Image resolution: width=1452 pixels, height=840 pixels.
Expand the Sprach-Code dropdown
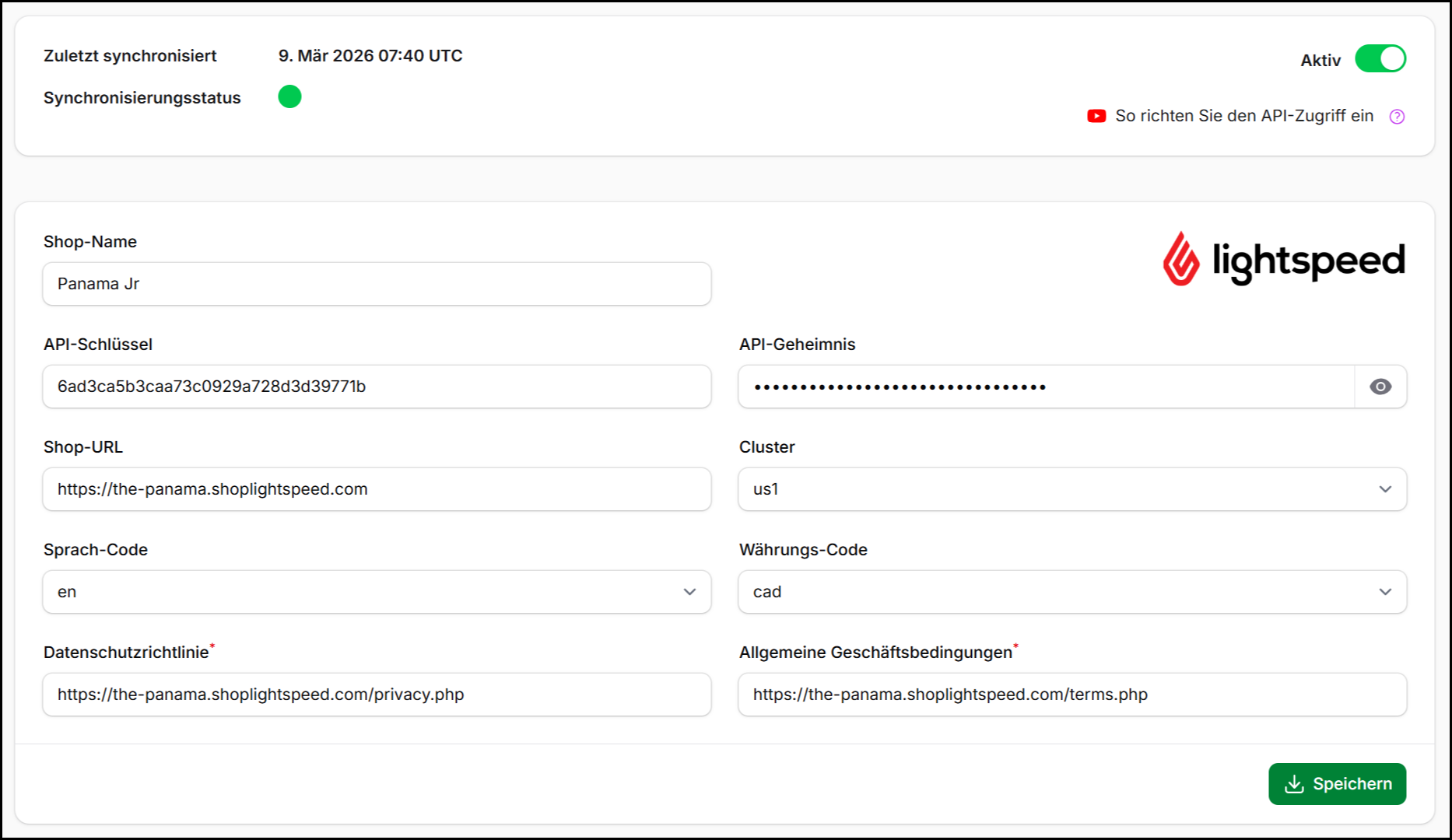(x=377, y=592)
